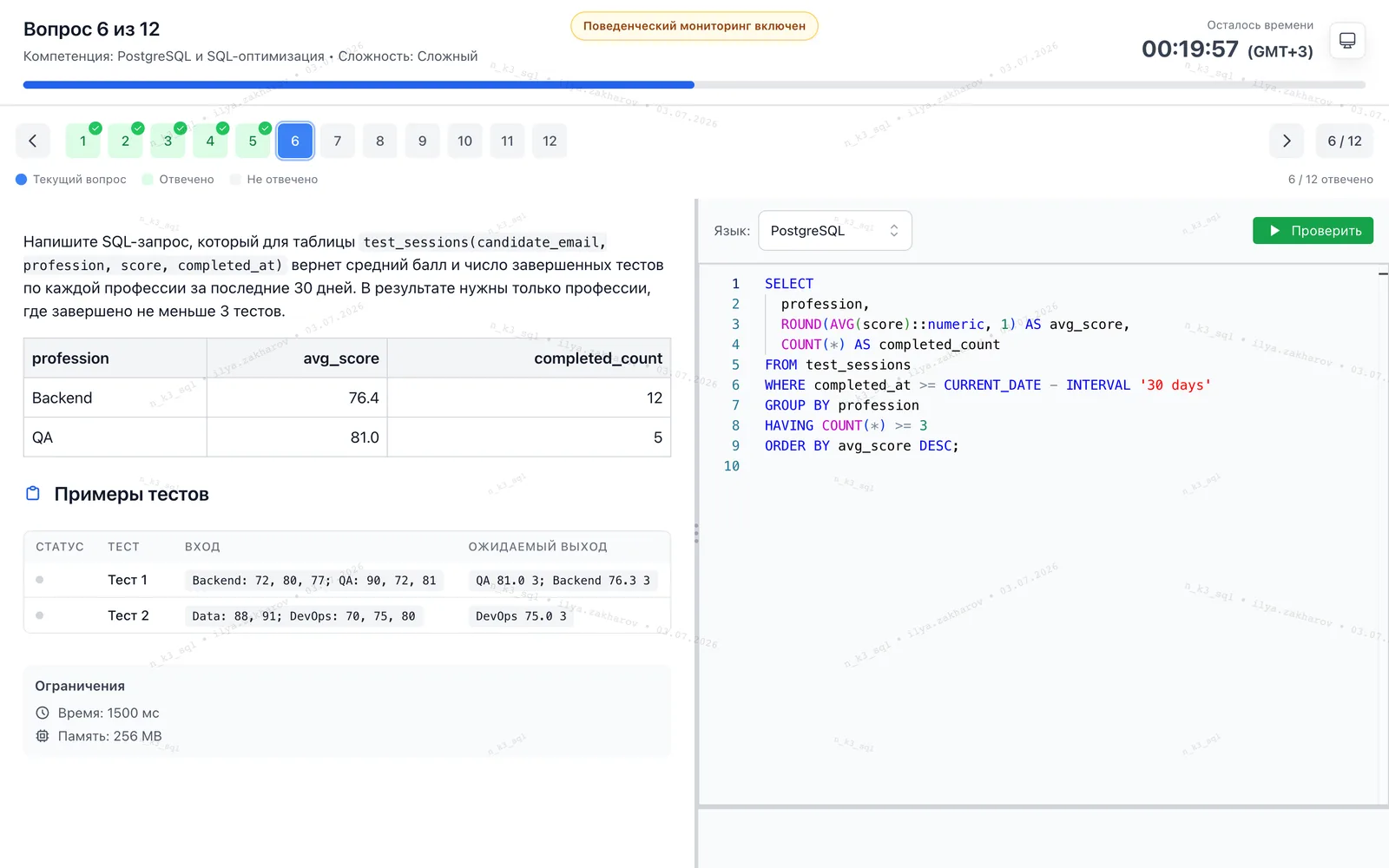
Task: Click Тест 1 input value Backend: 72, 80, 77
Action: (314, 580)
